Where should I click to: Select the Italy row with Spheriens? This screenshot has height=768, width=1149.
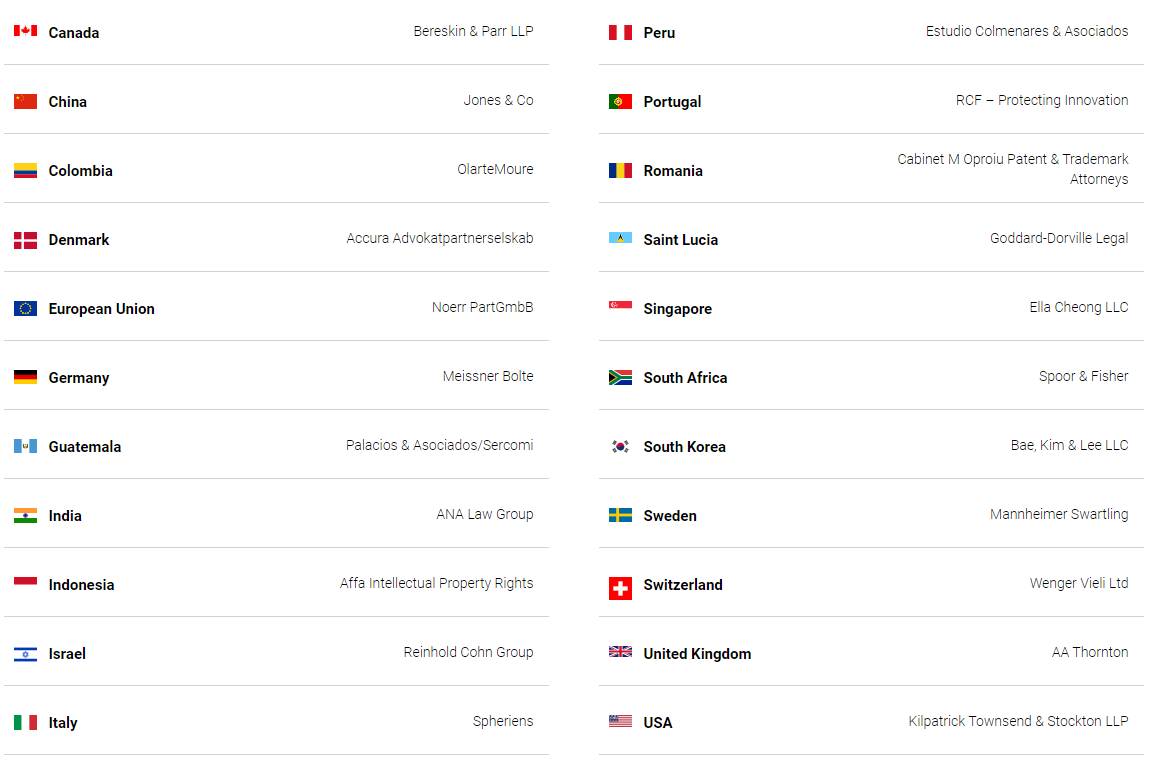click(276, 722)
